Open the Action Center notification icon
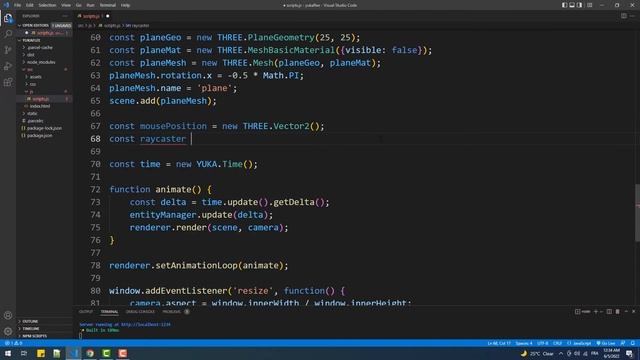 (x=629, y=353)
